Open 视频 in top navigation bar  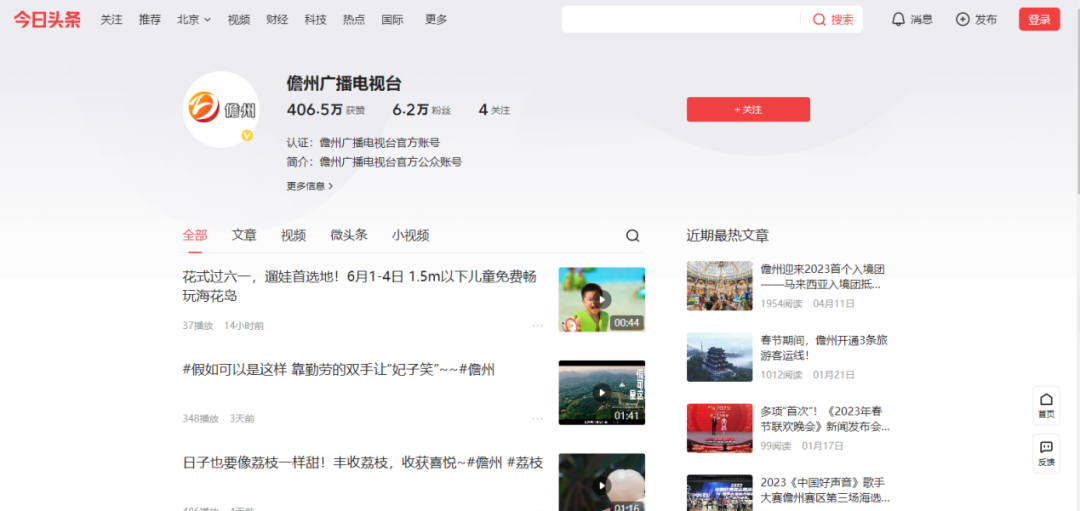pos(239,19)
